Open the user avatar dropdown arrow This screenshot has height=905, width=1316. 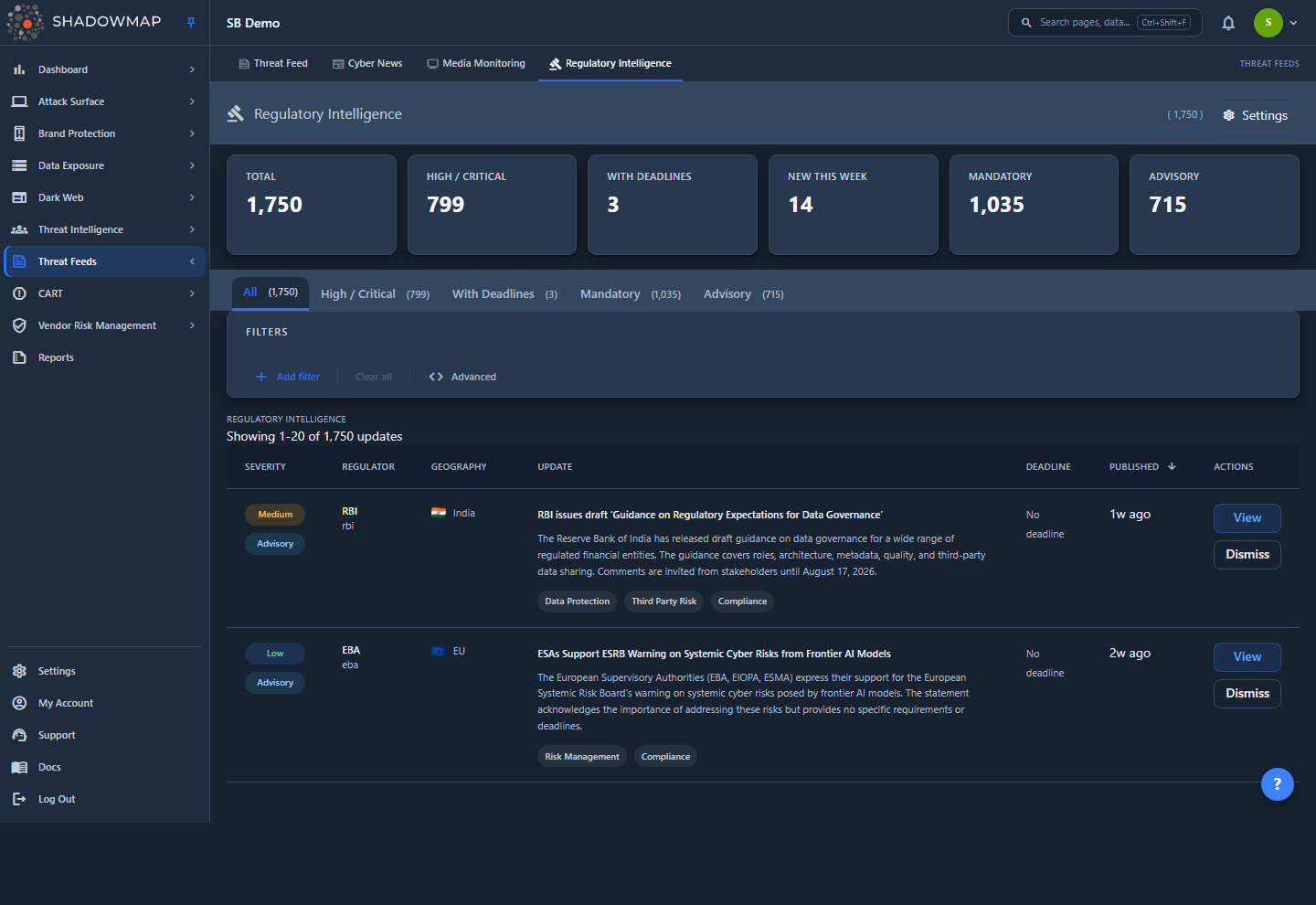1293,23
